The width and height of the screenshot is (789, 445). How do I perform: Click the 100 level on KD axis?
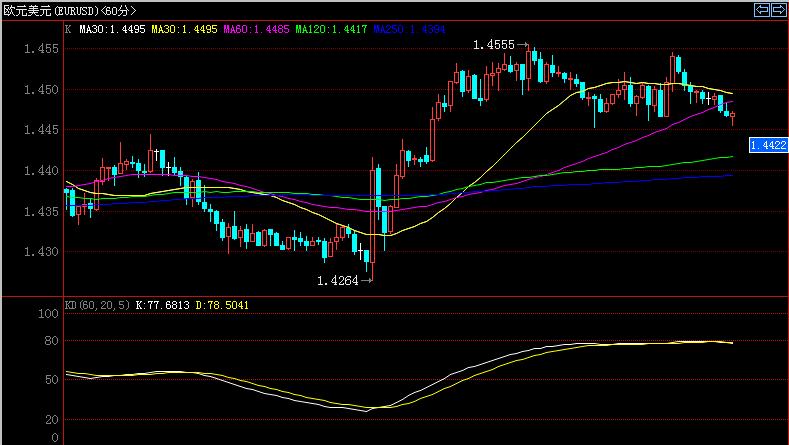(x=48, y=314)
